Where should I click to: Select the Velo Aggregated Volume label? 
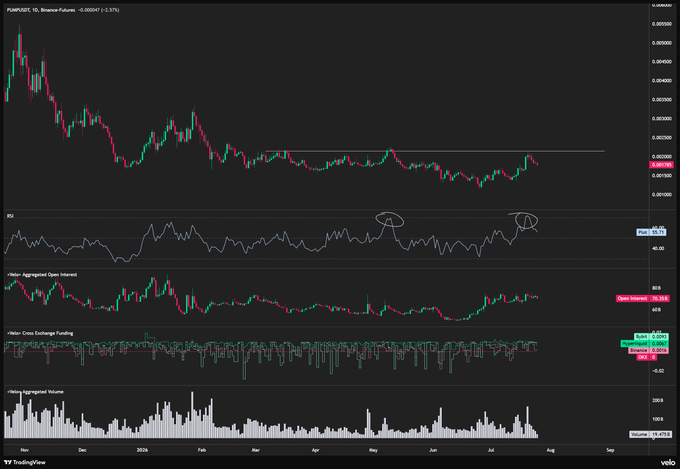[x=35, y=392]
